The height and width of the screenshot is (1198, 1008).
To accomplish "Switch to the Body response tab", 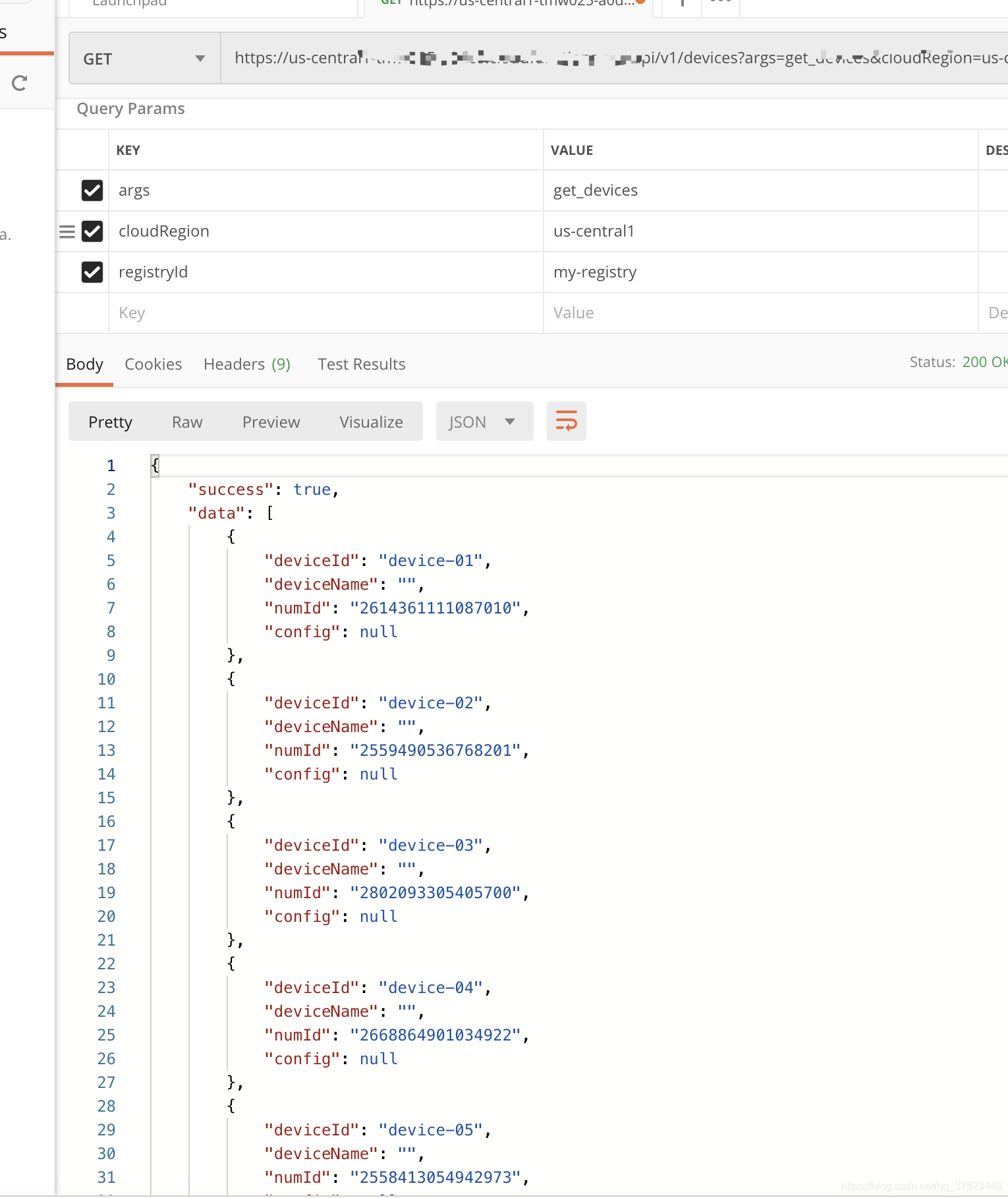I will 84,364.
